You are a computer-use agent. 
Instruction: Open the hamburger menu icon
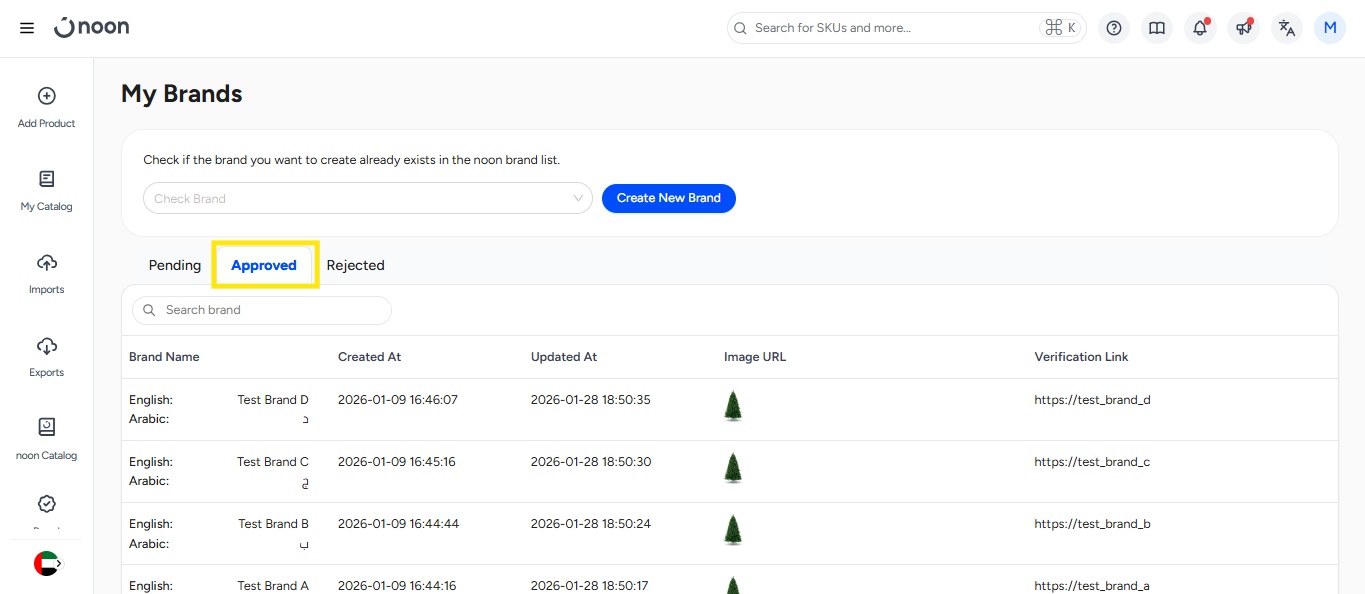27,28
